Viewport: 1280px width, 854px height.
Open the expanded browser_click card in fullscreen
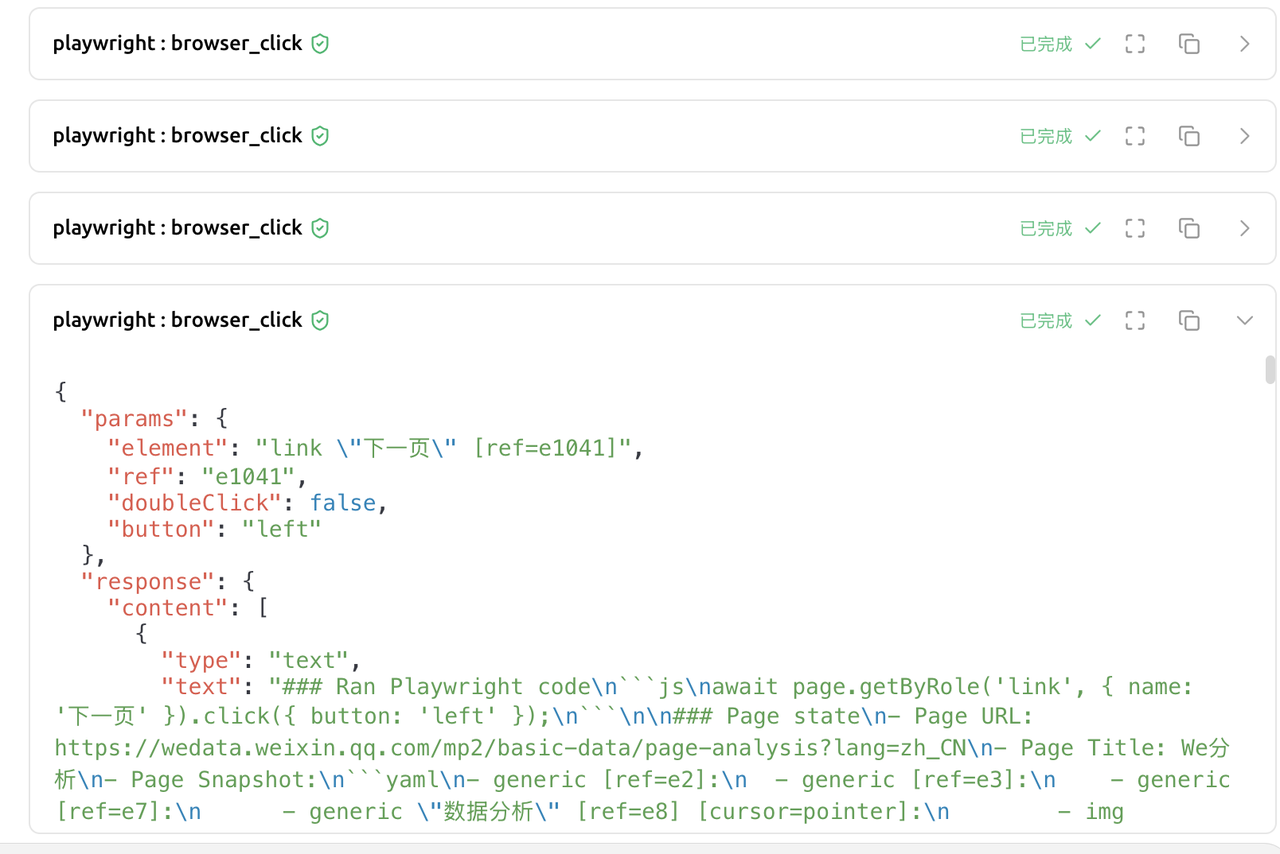1135,320
